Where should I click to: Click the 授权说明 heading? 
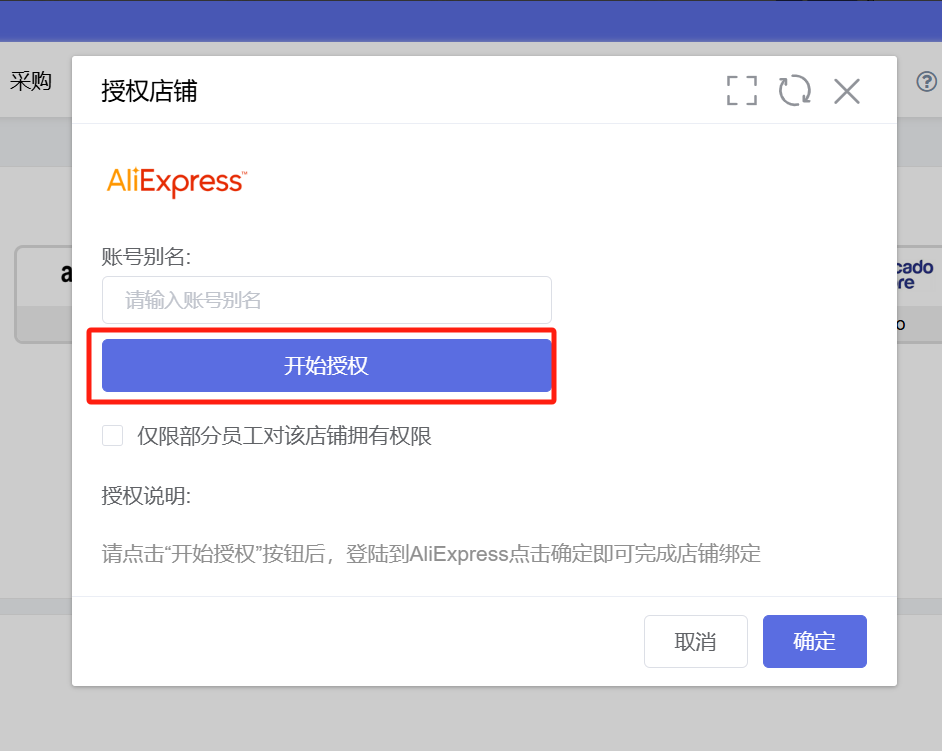(x=146, y=496)
